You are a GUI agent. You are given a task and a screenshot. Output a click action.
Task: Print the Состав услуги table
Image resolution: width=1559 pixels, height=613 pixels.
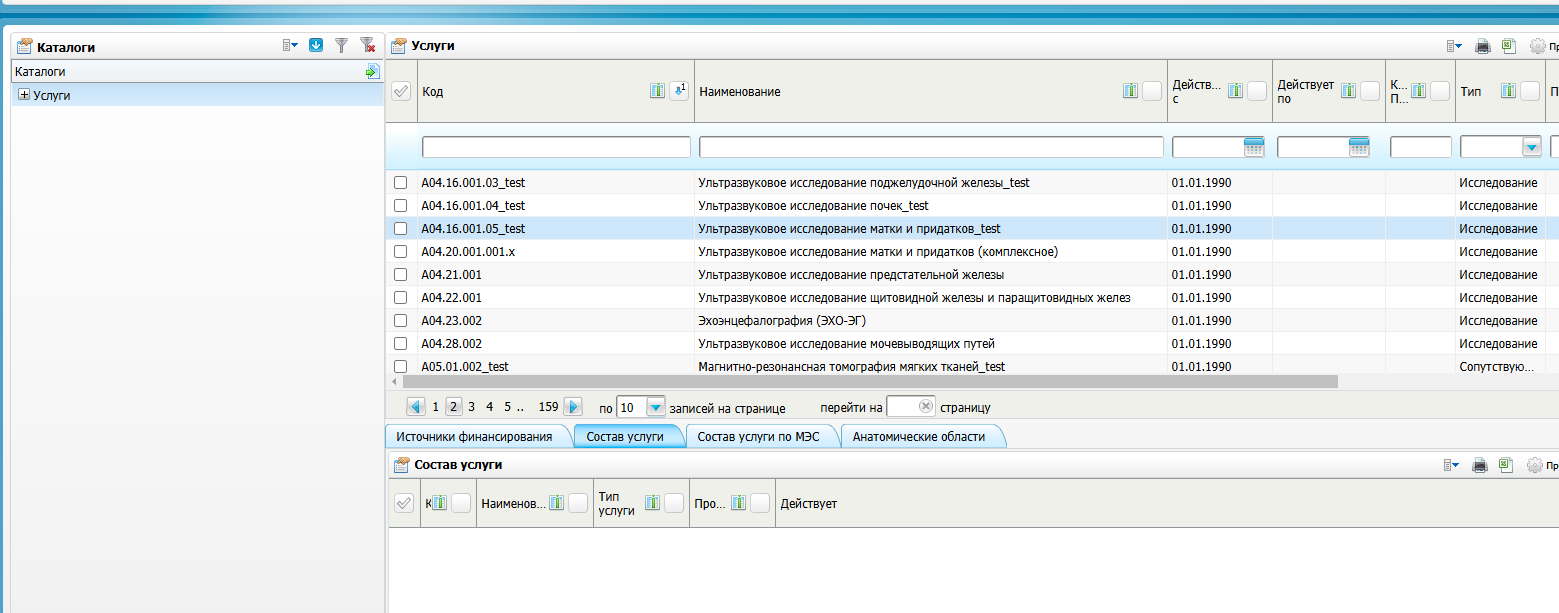coord(1481,465)
